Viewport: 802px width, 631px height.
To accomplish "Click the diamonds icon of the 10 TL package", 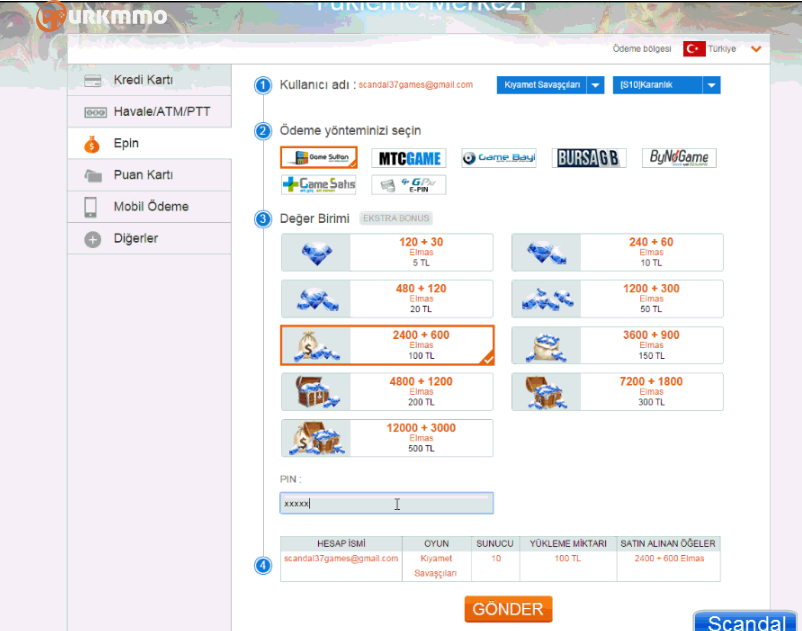I will coord(546,253).
